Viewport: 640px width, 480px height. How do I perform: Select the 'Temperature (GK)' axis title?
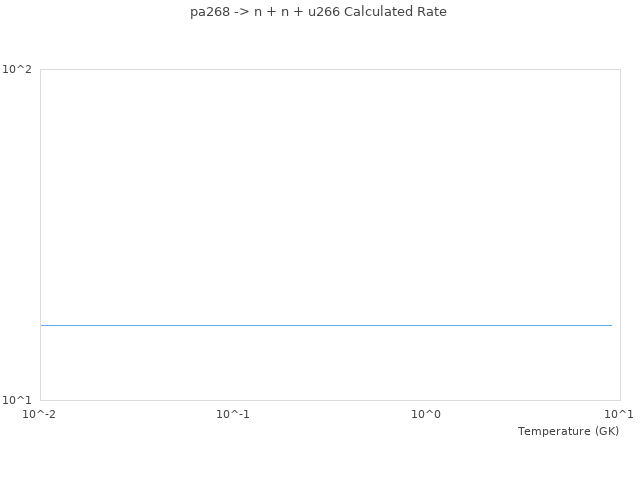pyautogui.click(x=568, y=431)
